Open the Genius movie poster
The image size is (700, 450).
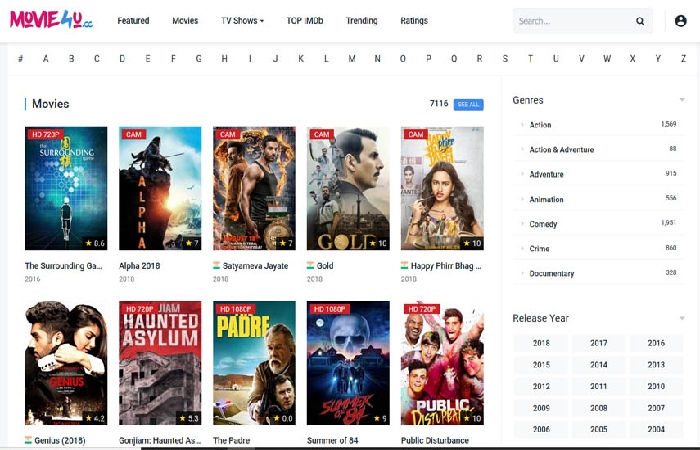(x=66, y=363)
